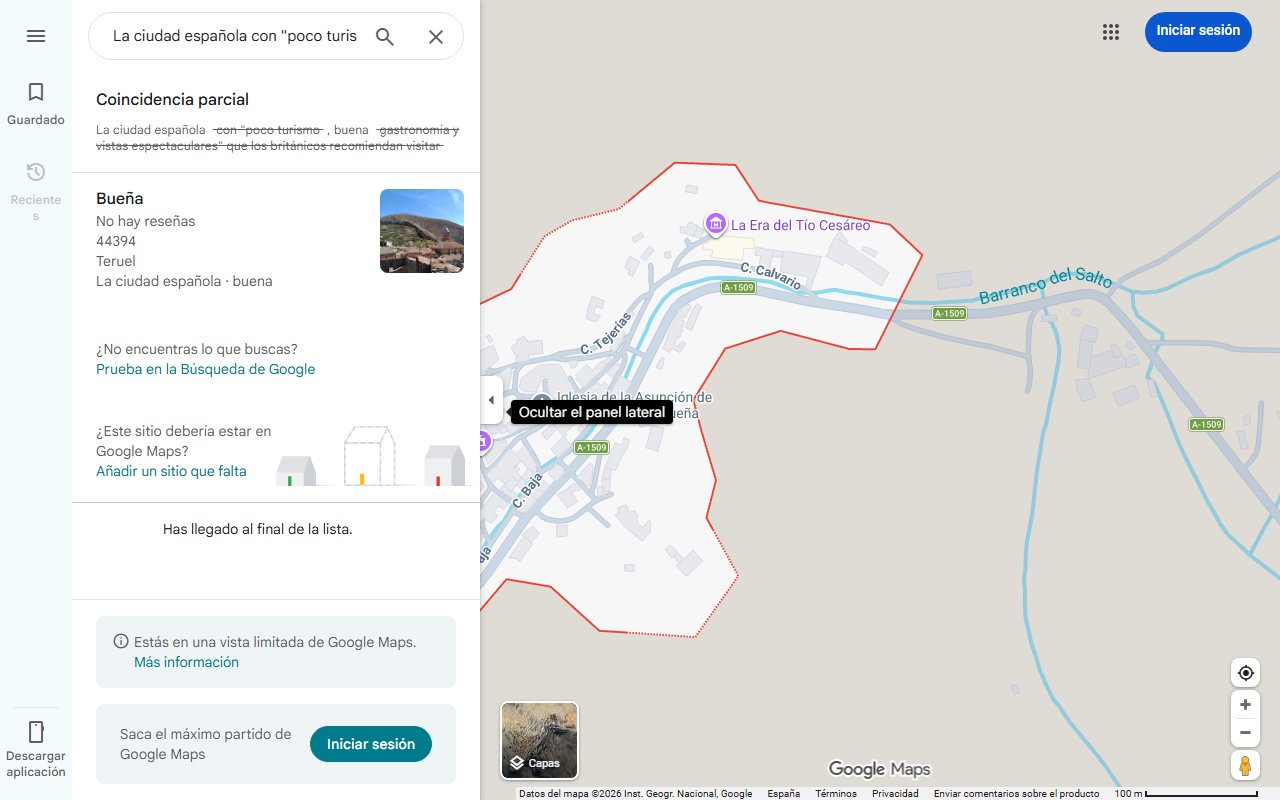This screenshot has width=1280, height=800.
Task: Toggle map layers via the Capas widget
Action: (x=539, y=740)
